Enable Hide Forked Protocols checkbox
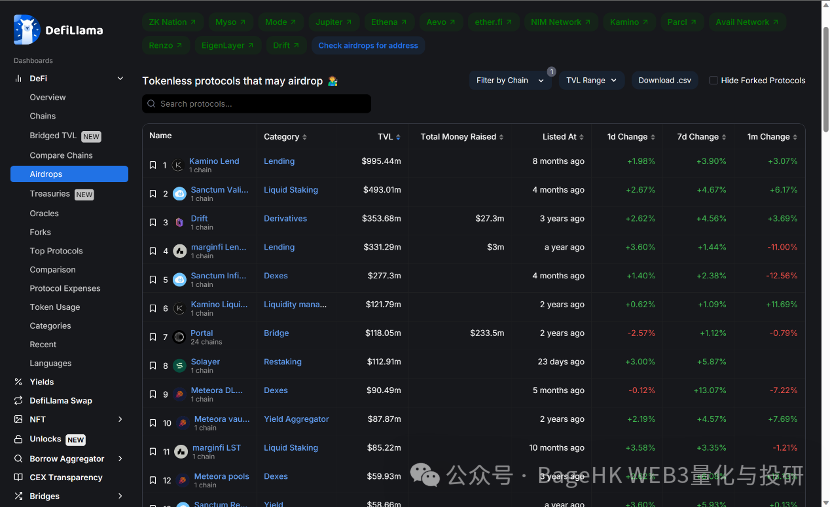This screenshot has height=508, width=830. click(x=713, y=80)
